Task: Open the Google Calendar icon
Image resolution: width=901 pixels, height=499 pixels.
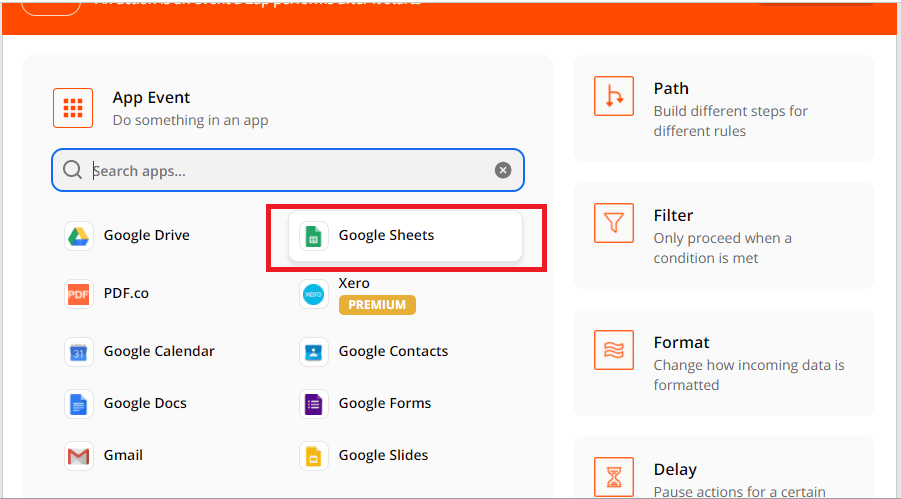Action: pos(79,352)
